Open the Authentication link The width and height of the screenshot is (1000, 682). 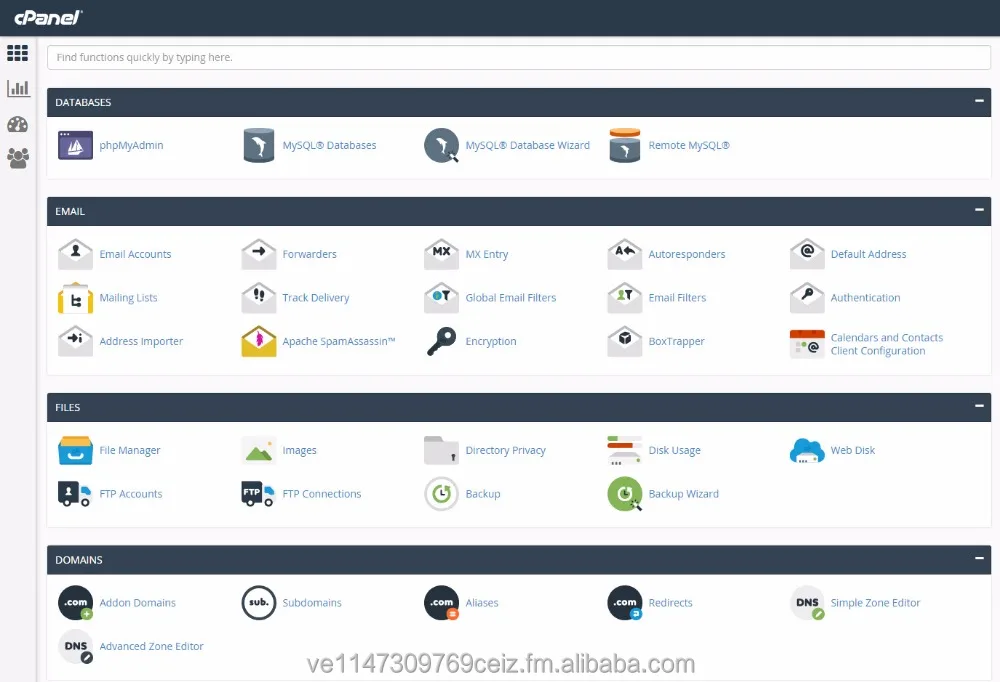[x=865, y=298]
